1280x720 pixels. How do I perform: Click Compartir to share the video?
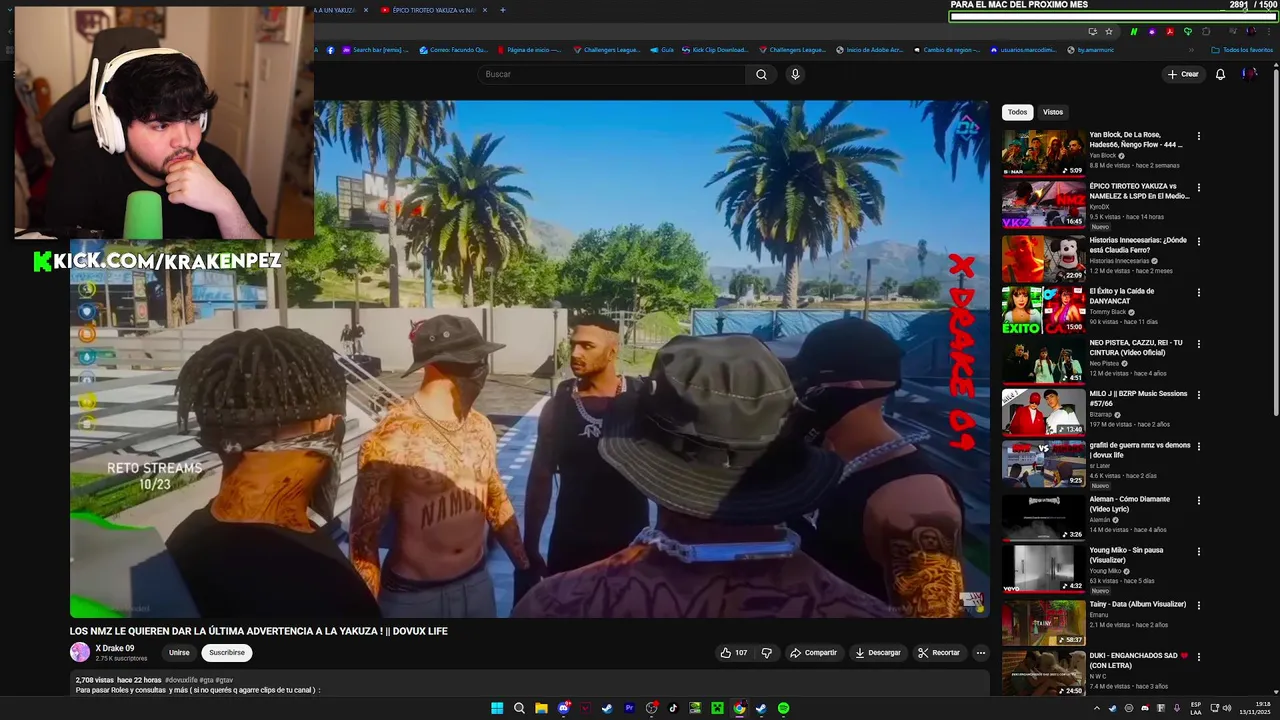coord(813,653)
